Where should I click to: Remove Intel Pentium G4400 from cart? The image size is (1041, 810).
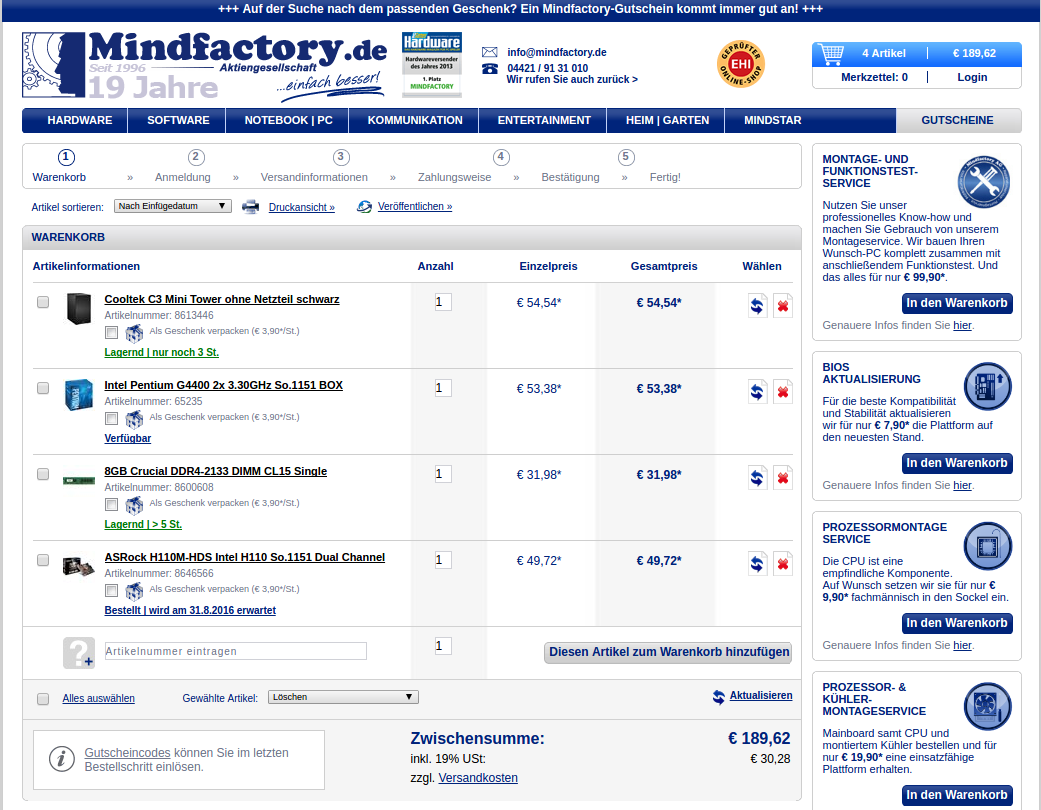pos(783,392)
